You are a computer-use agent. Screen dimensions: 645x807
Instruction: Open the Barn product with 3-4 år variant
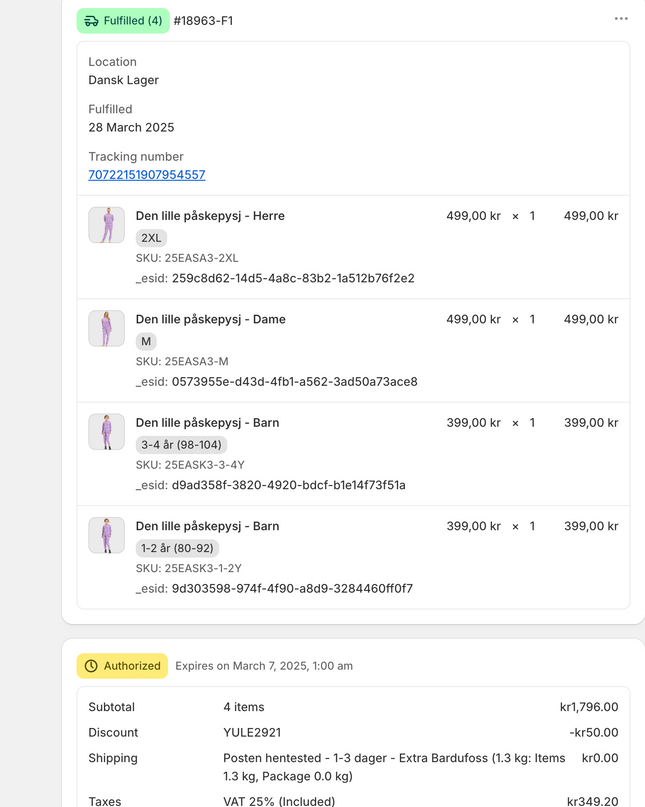(x=207, y=423)
